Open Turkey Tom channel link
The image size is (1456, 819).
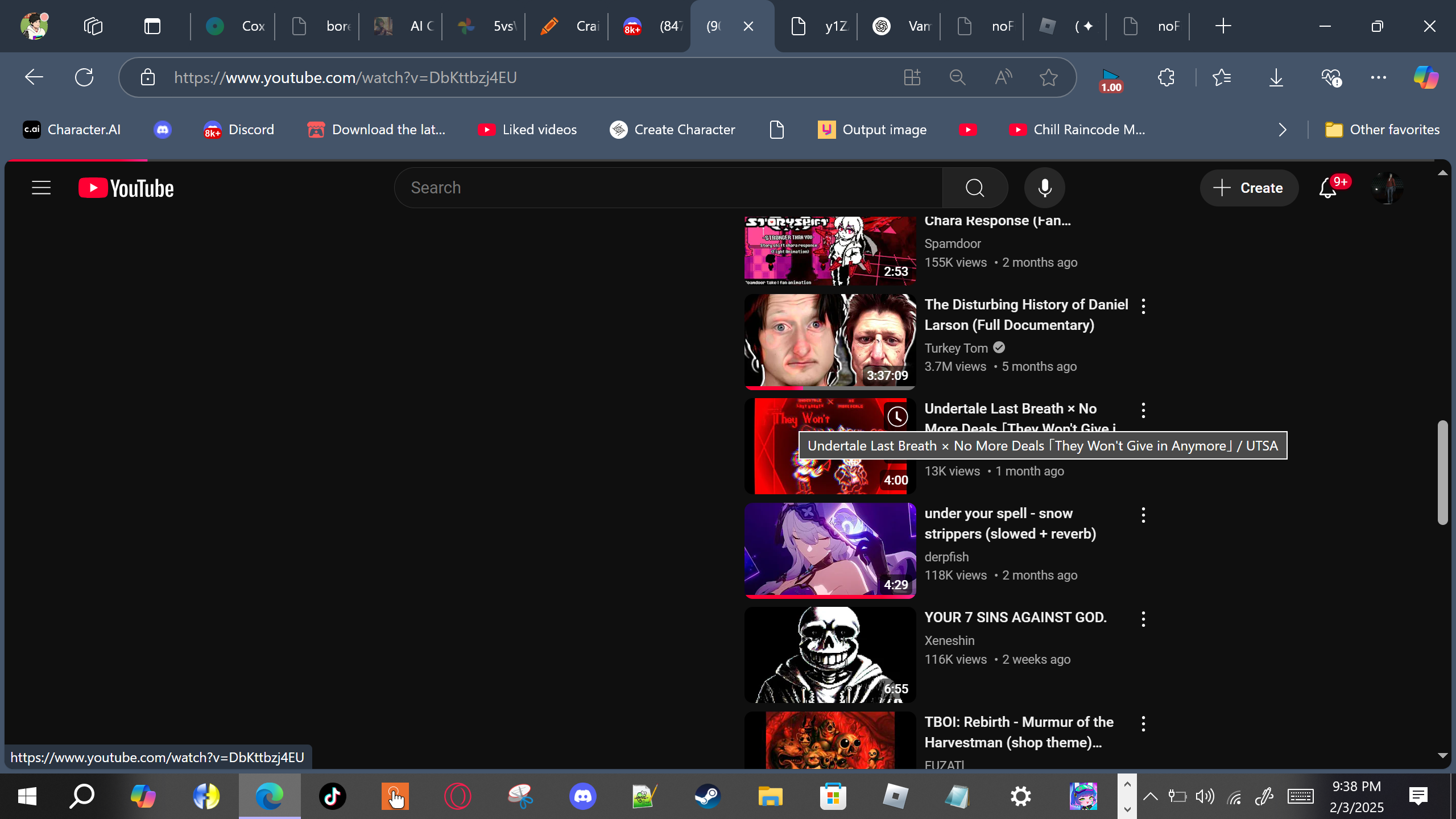coord(956,348)
